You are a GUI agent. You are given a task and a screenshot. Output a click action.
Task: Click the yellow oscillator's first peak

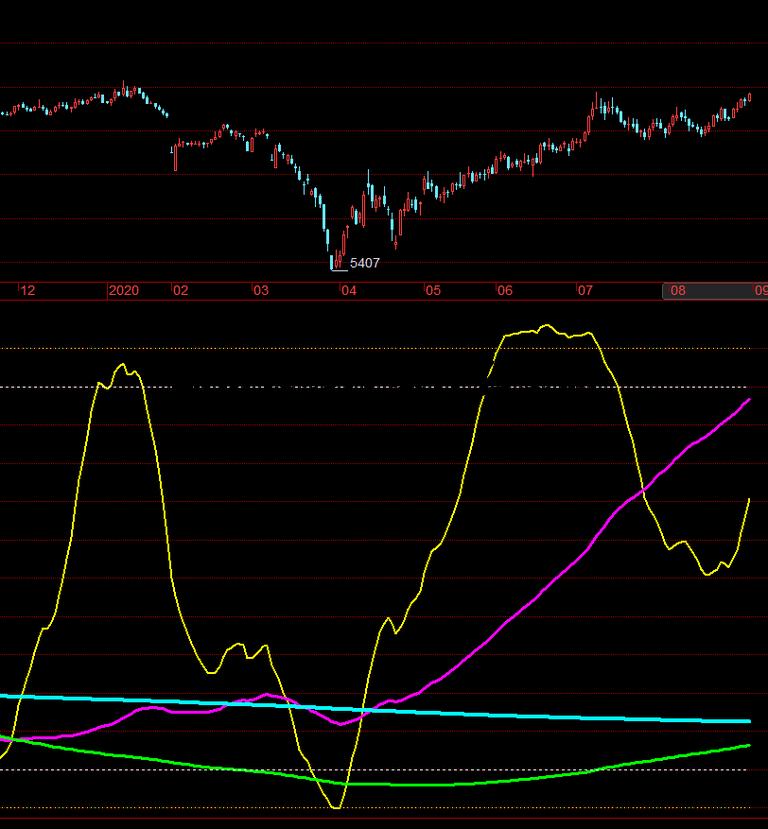coord(123,366)
